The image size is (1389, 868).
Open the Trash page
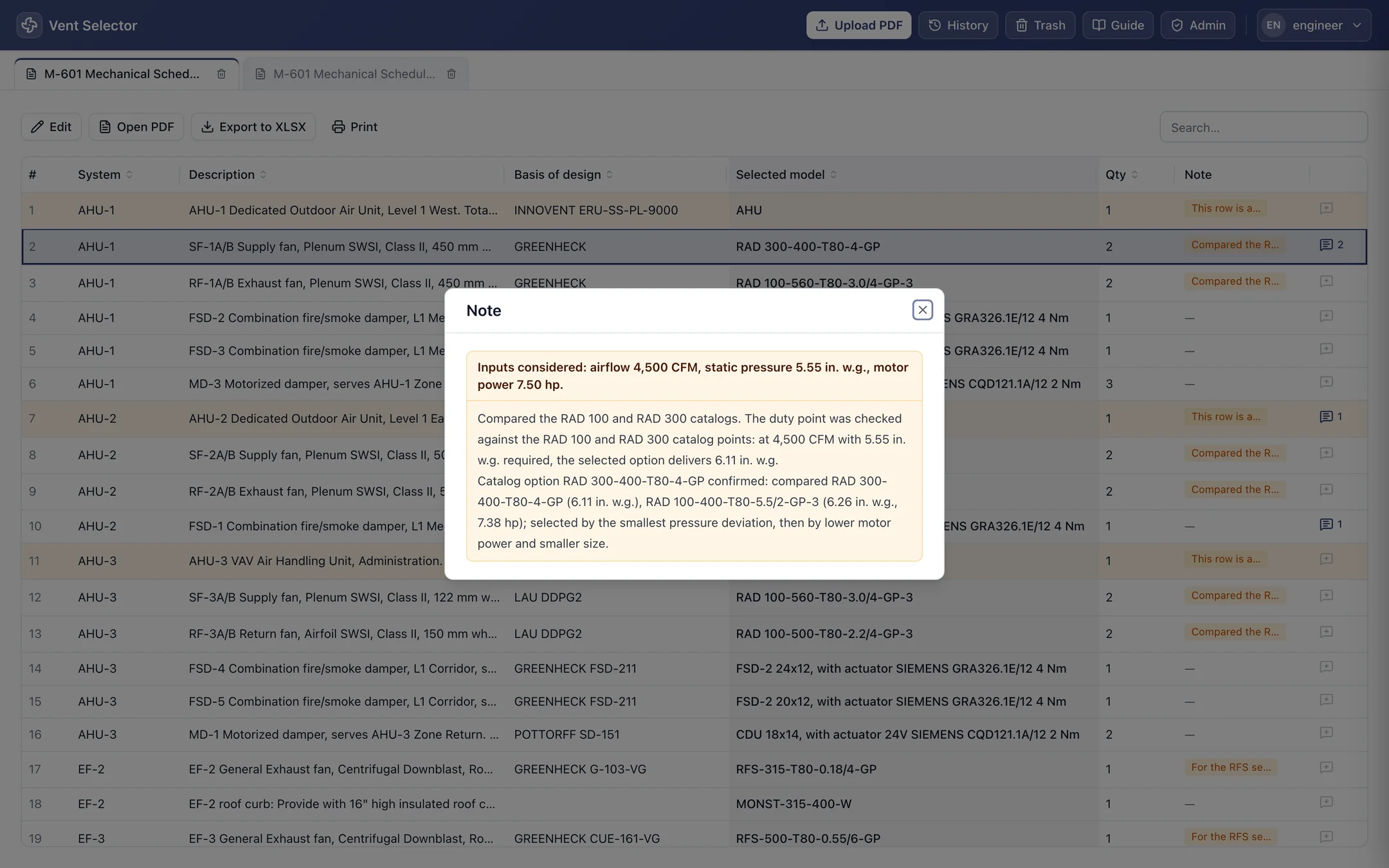[1040, 25]
